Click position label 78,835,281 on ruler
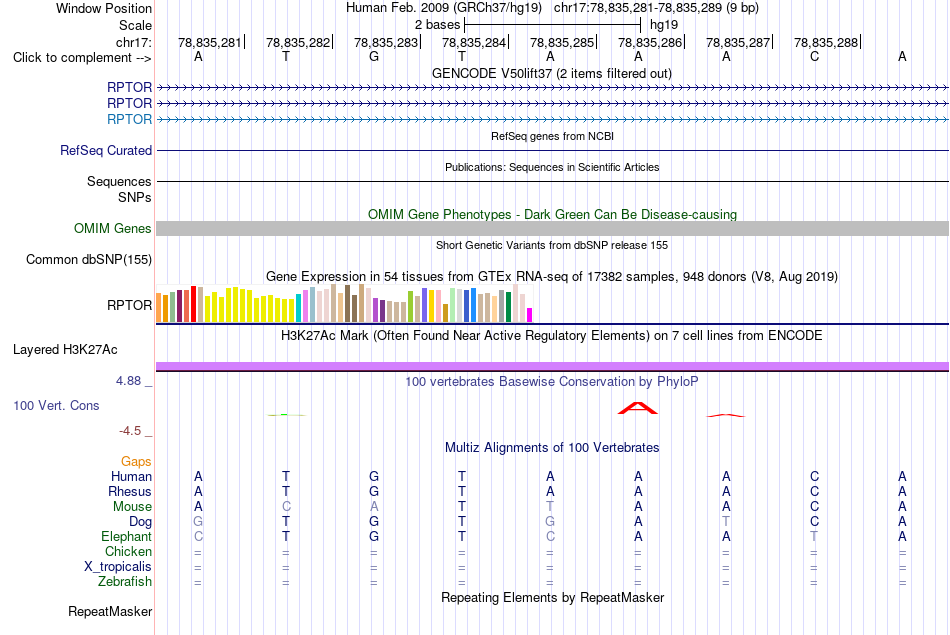This screenshot has width=950, height=635. 209,42
